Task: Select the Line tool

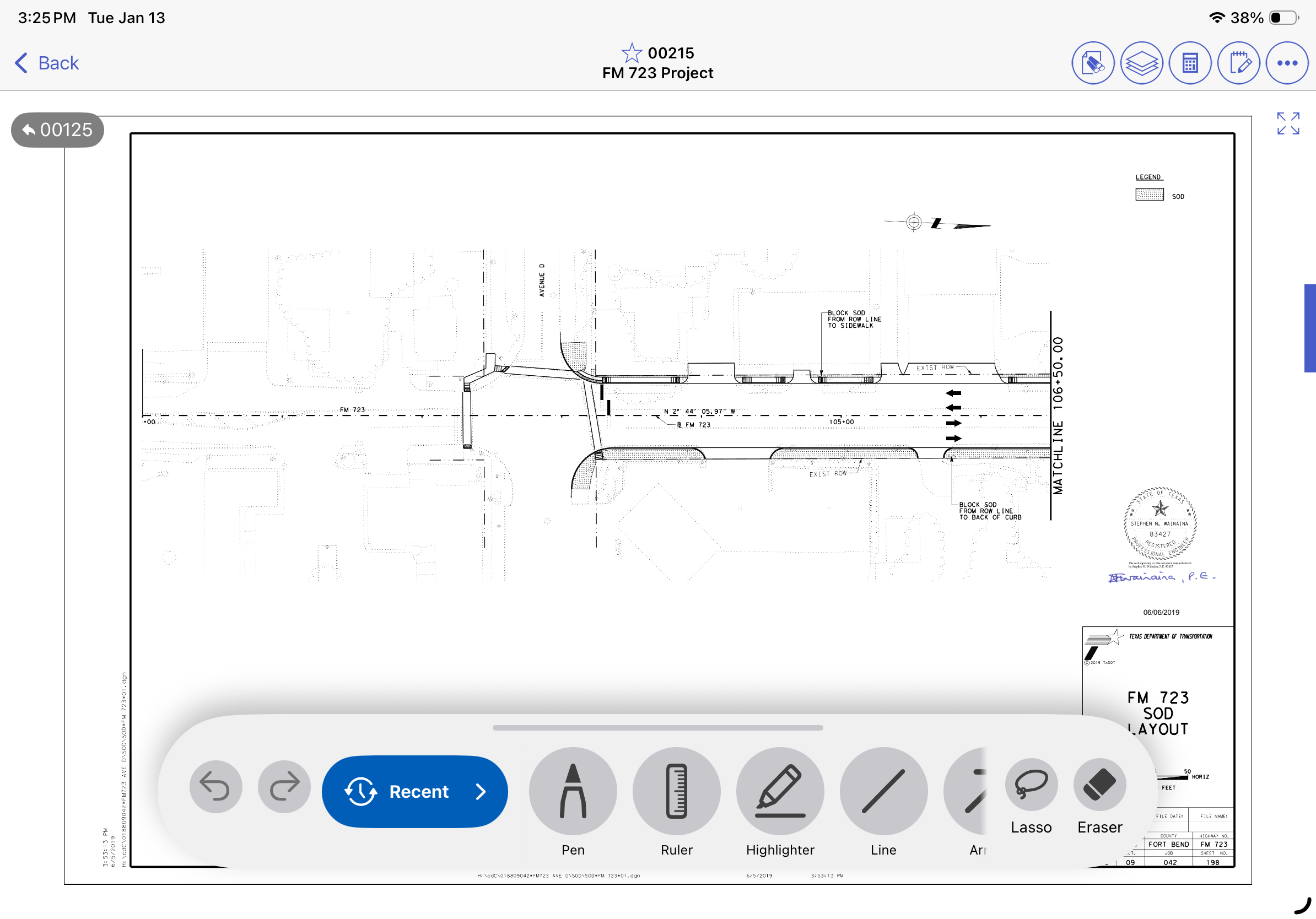Action: click(x=884, y=791)
